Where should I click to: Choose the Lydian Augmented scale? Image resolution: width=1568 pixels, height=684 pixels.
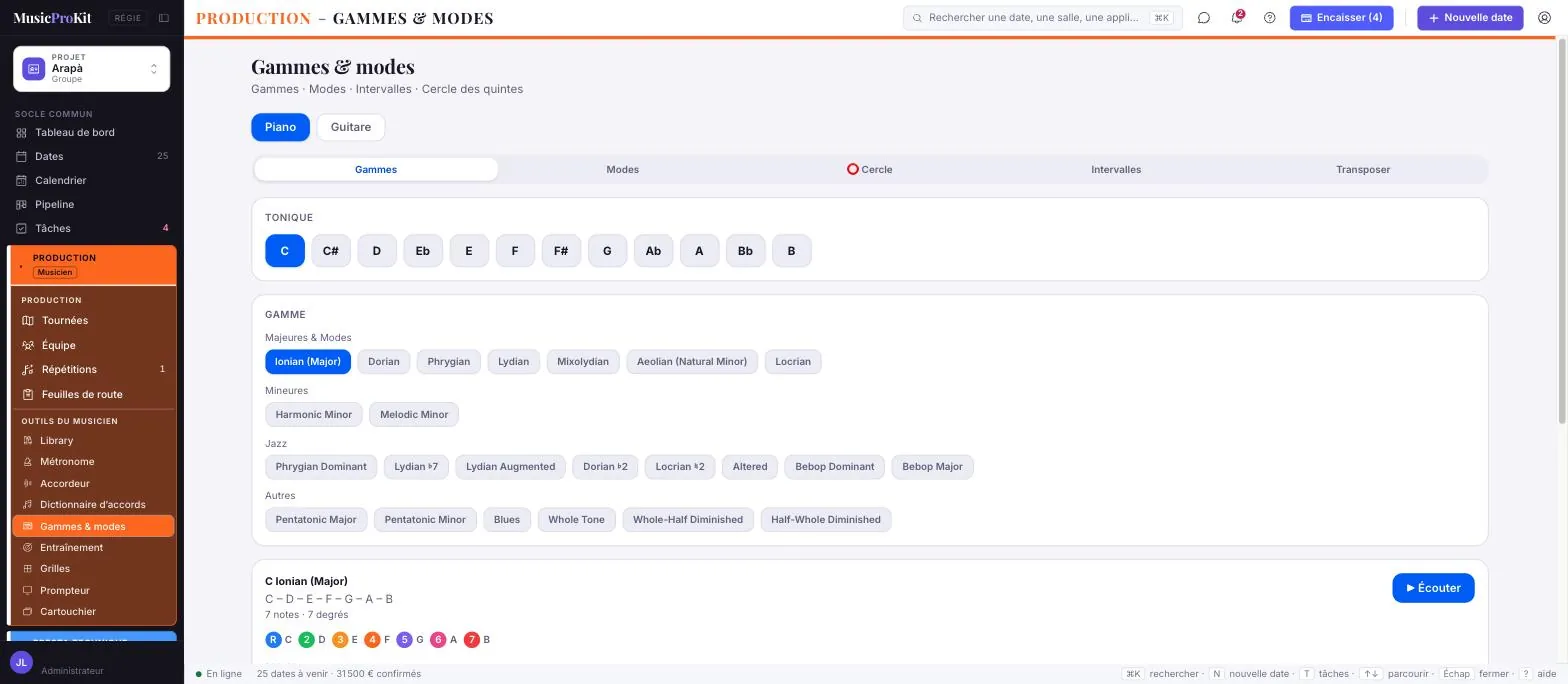pos(510,467)
